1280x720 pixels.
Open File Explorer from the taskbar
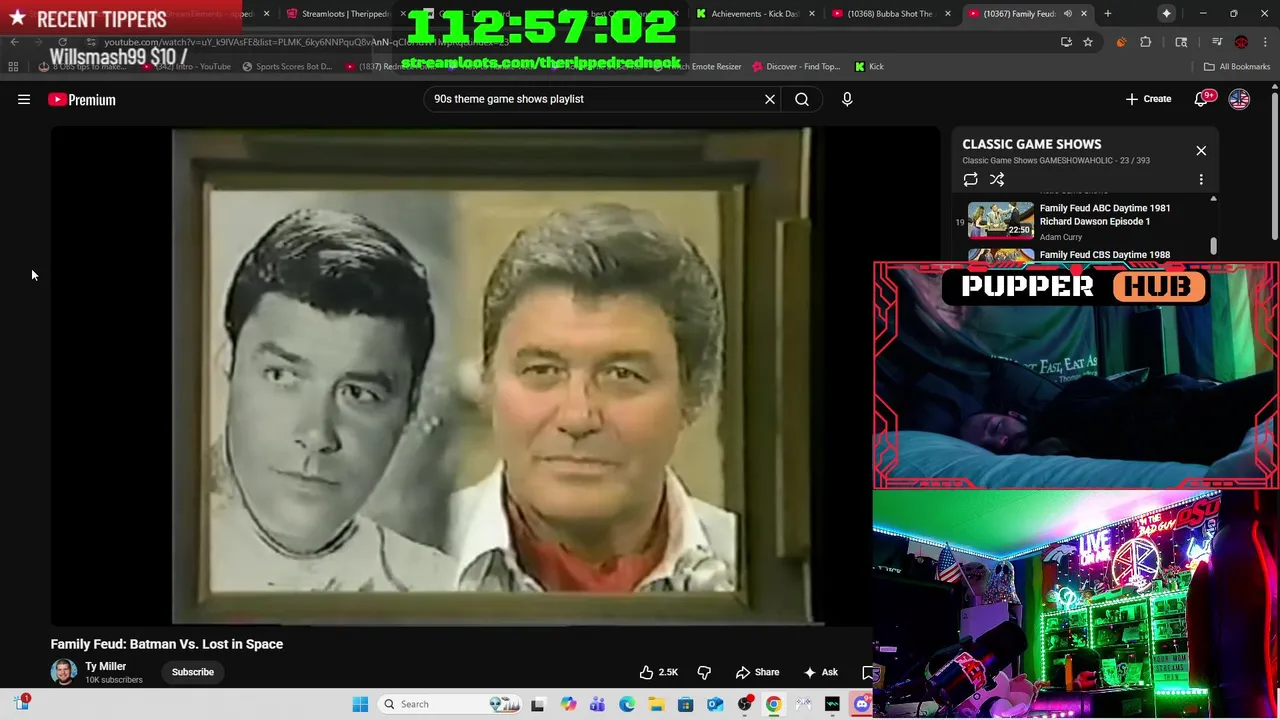[x=656, y=704]
